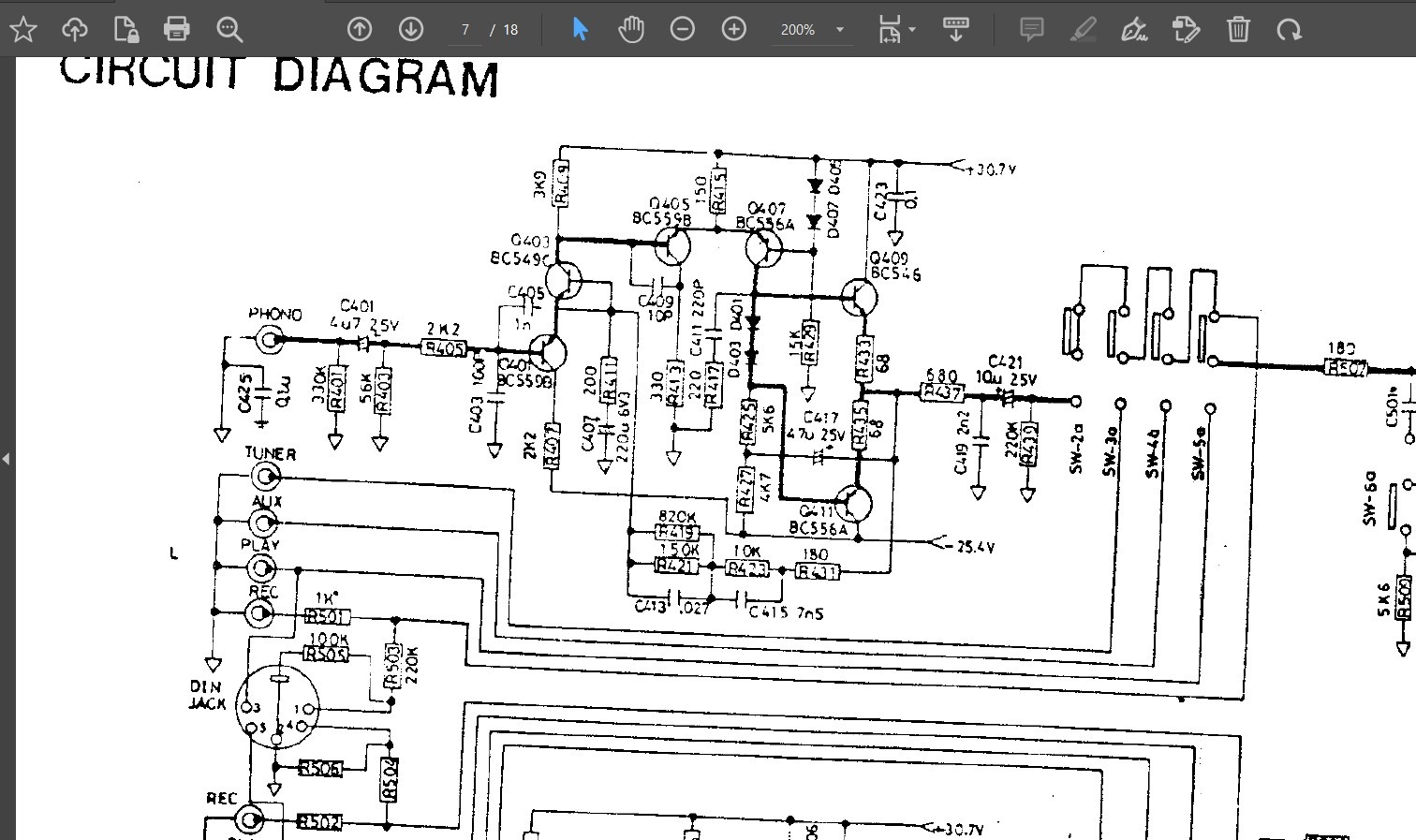Screen dimensions: 1416x840
Task: Open the sign document pen tool
Action: click(x=1135, y=30)
